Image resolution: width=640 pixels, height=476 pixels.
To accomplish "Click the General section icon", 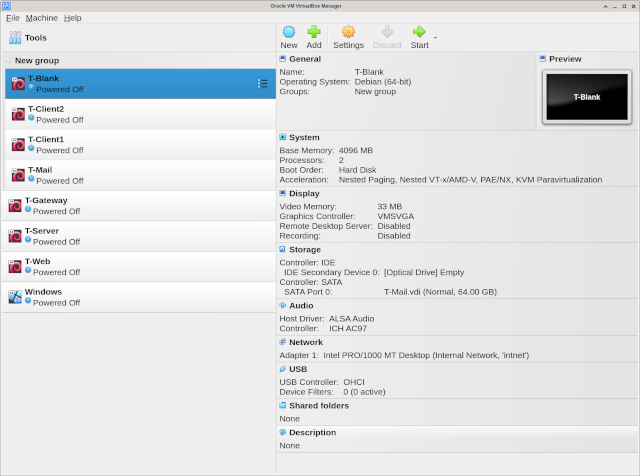I will tap(282, 59).
